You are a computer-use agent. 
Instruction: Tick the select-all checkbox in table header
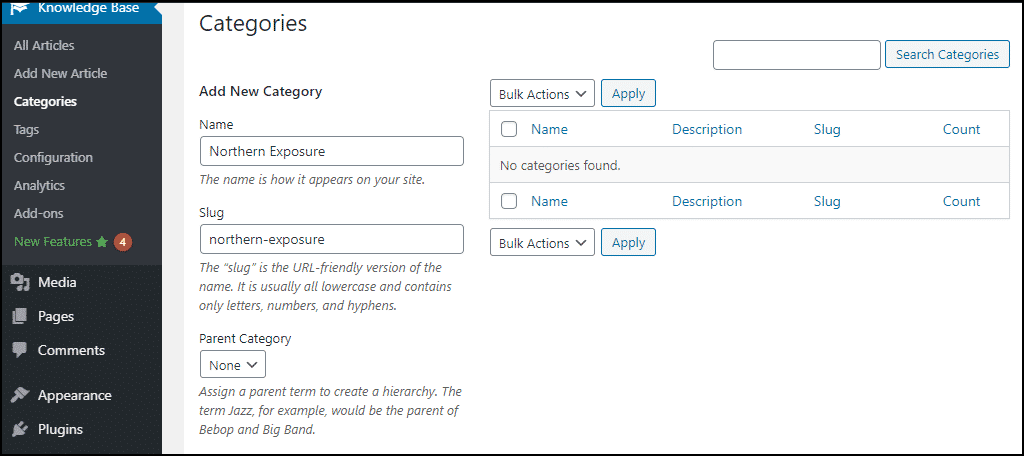(x=509, y=129)
